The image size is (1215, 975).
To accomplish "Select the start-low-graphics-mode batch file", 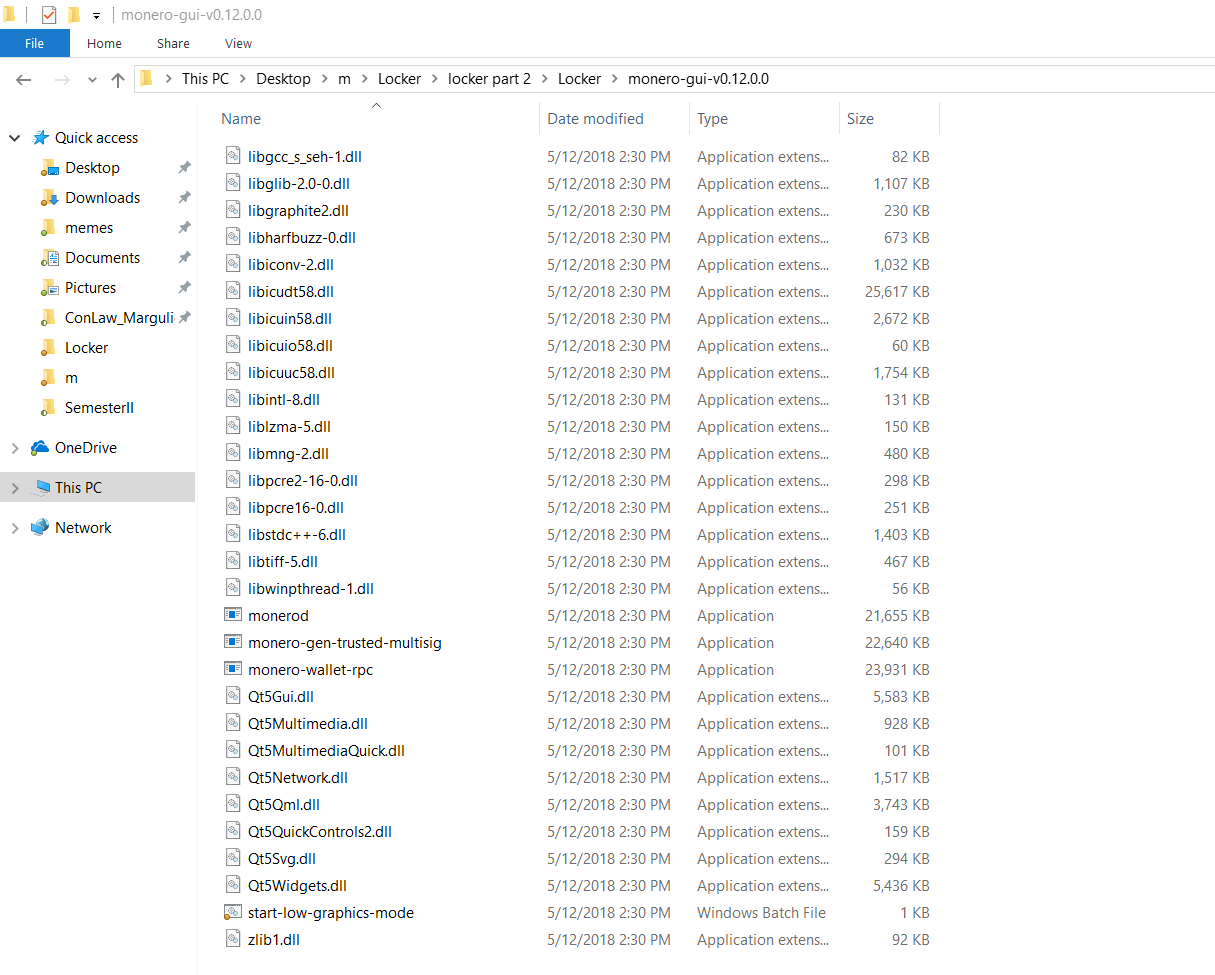I will 330,912.
